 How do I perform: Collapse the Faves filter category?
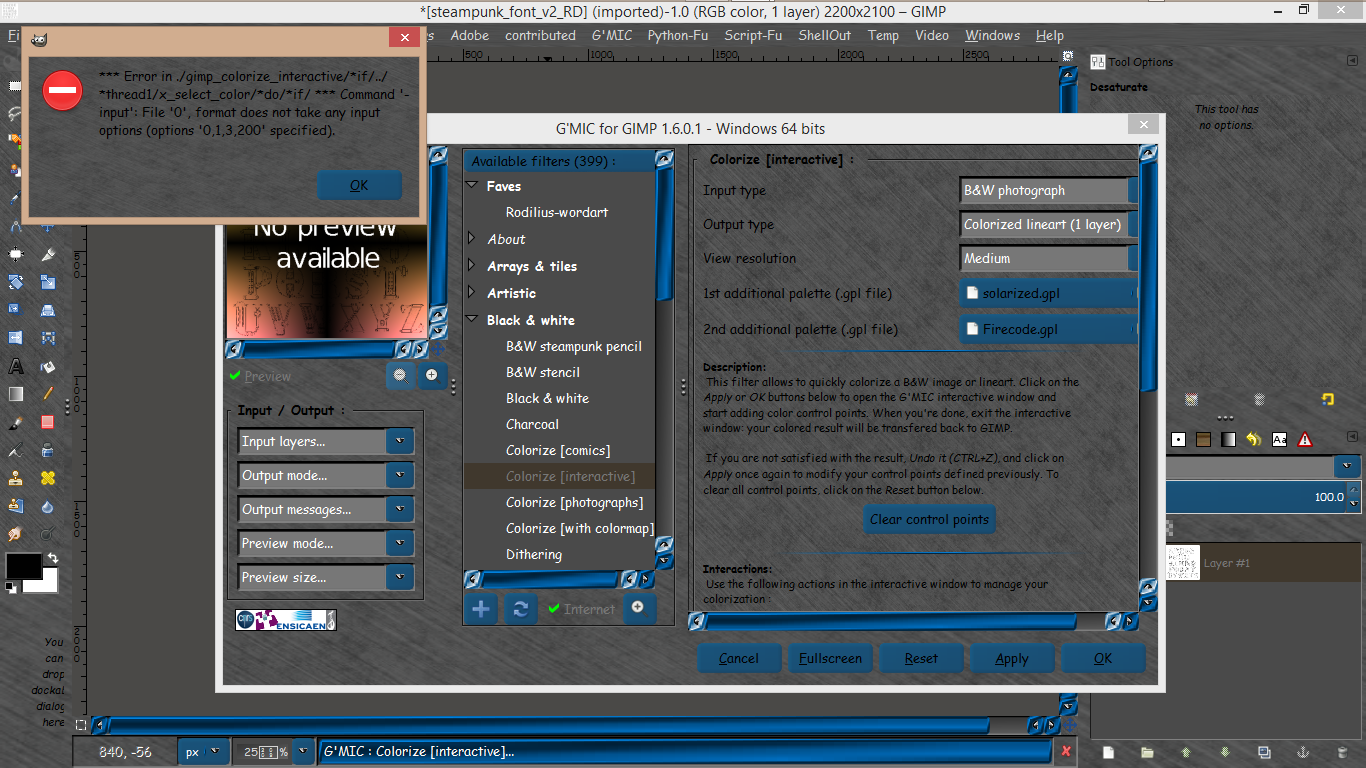(x=473, y=186)
